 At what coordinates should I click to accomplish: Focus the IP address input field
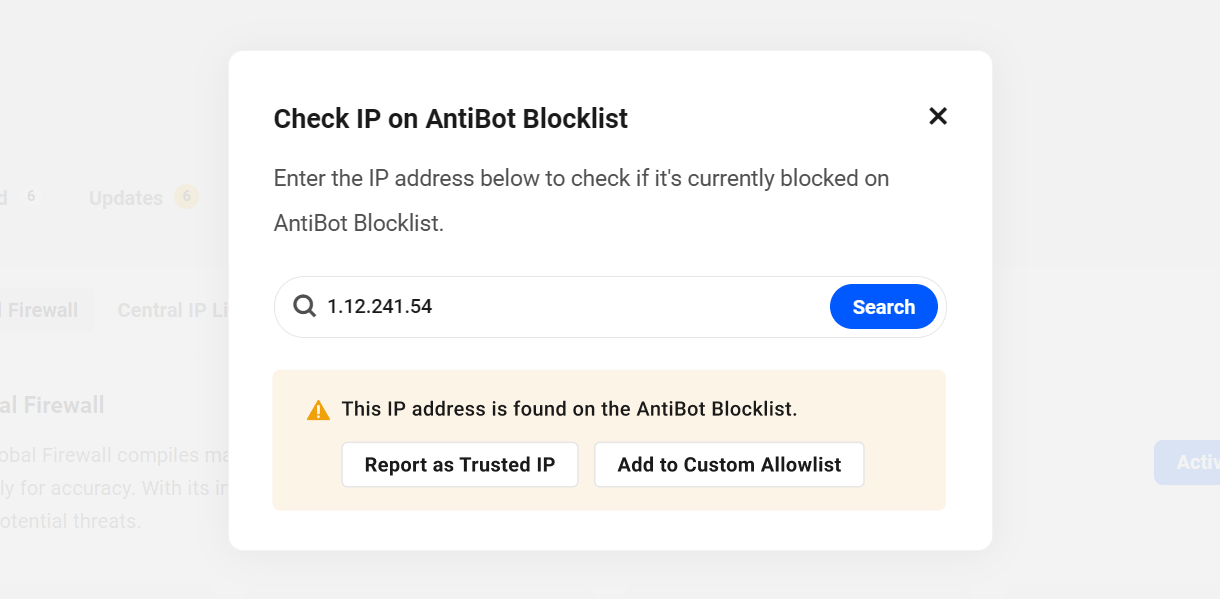tap(570, 307)
